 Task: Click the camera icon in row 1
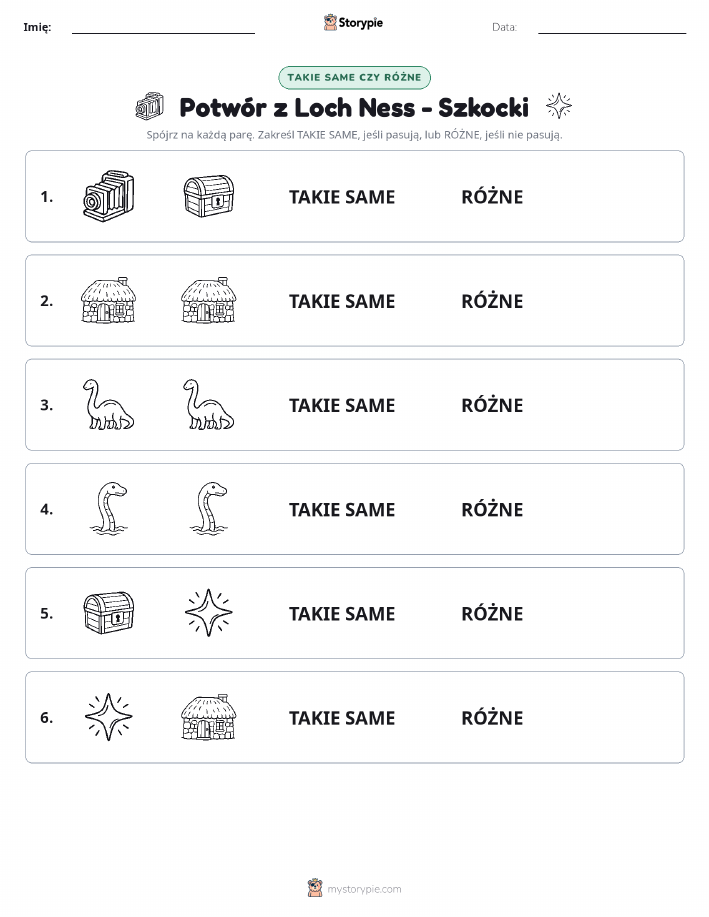[108, 196]
